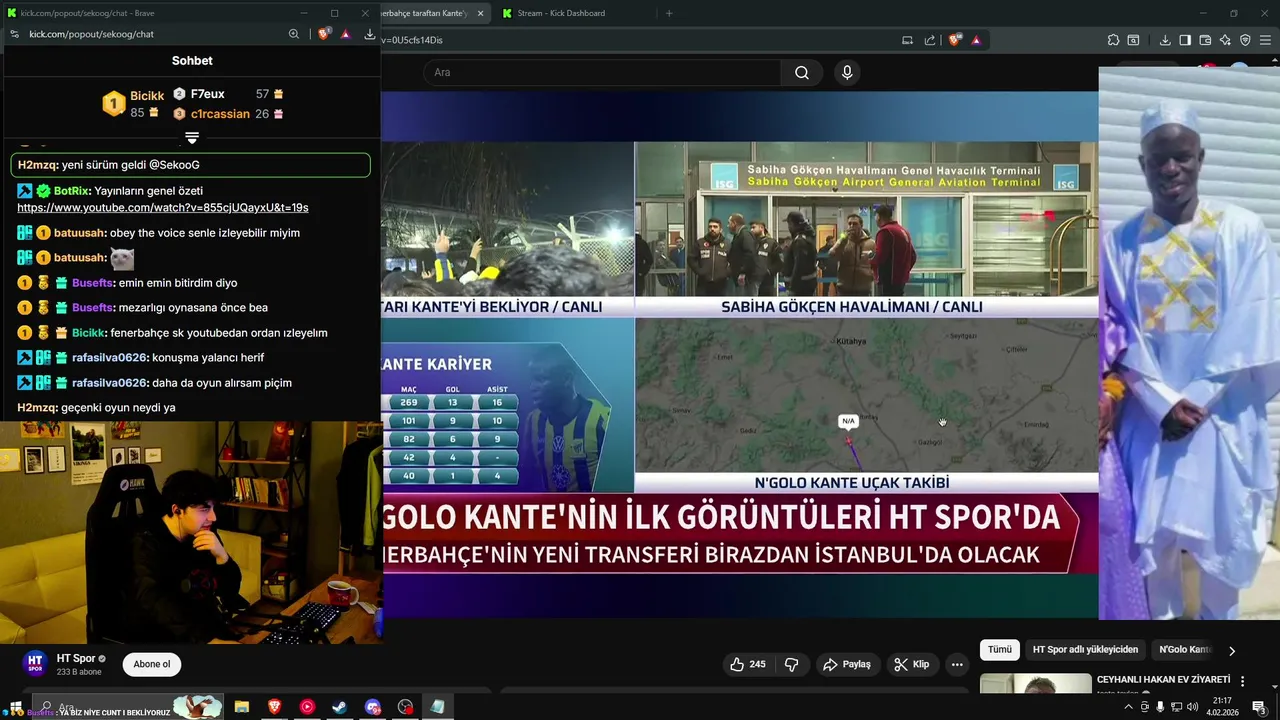The height and width of the screenshot is (720, 1280).
Task: Open the Brave Wallet icon
Action: [x=1205, y=40]
